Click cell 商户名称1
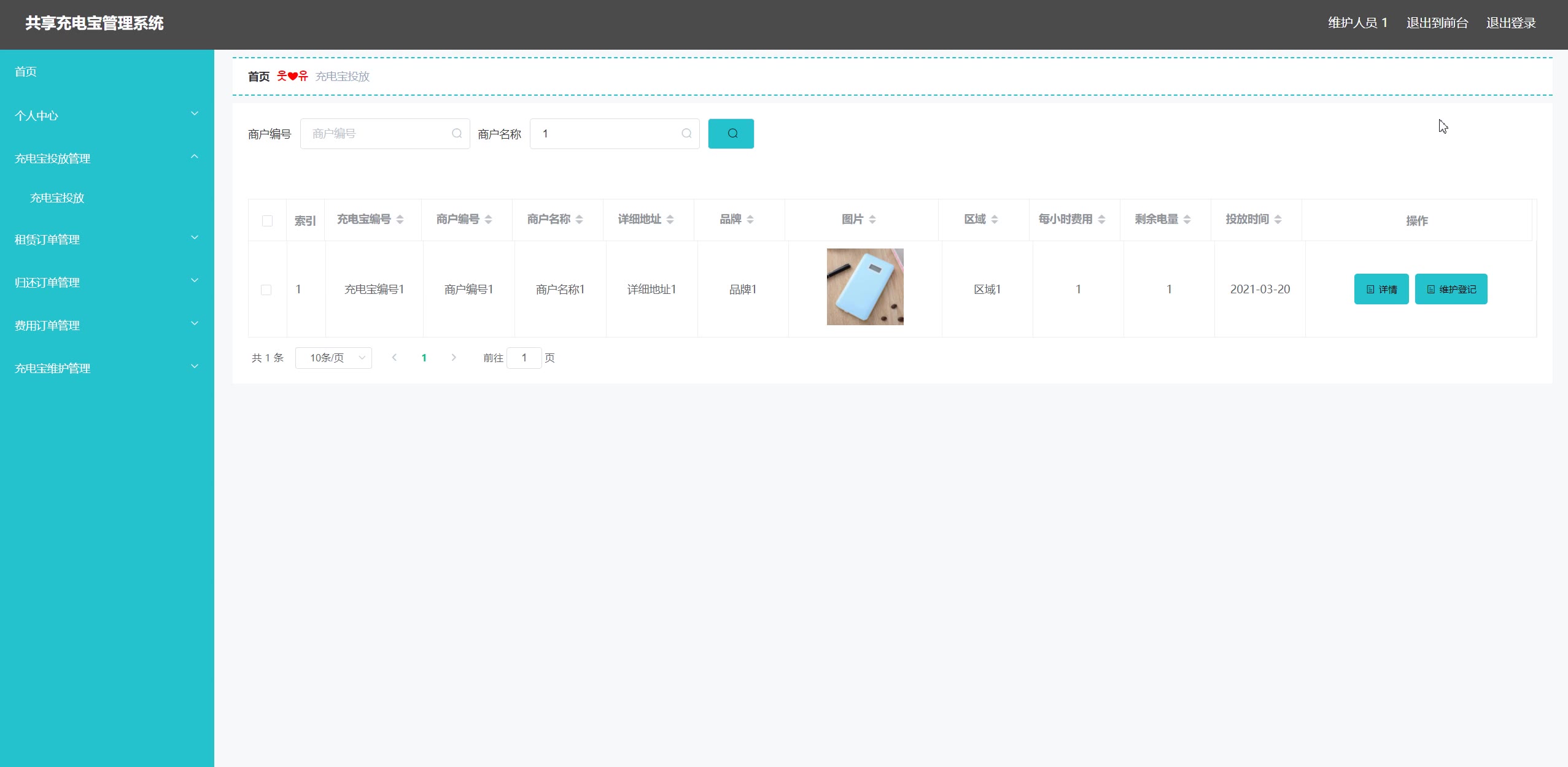This screenshot has width=1568, height=767. 560,289
